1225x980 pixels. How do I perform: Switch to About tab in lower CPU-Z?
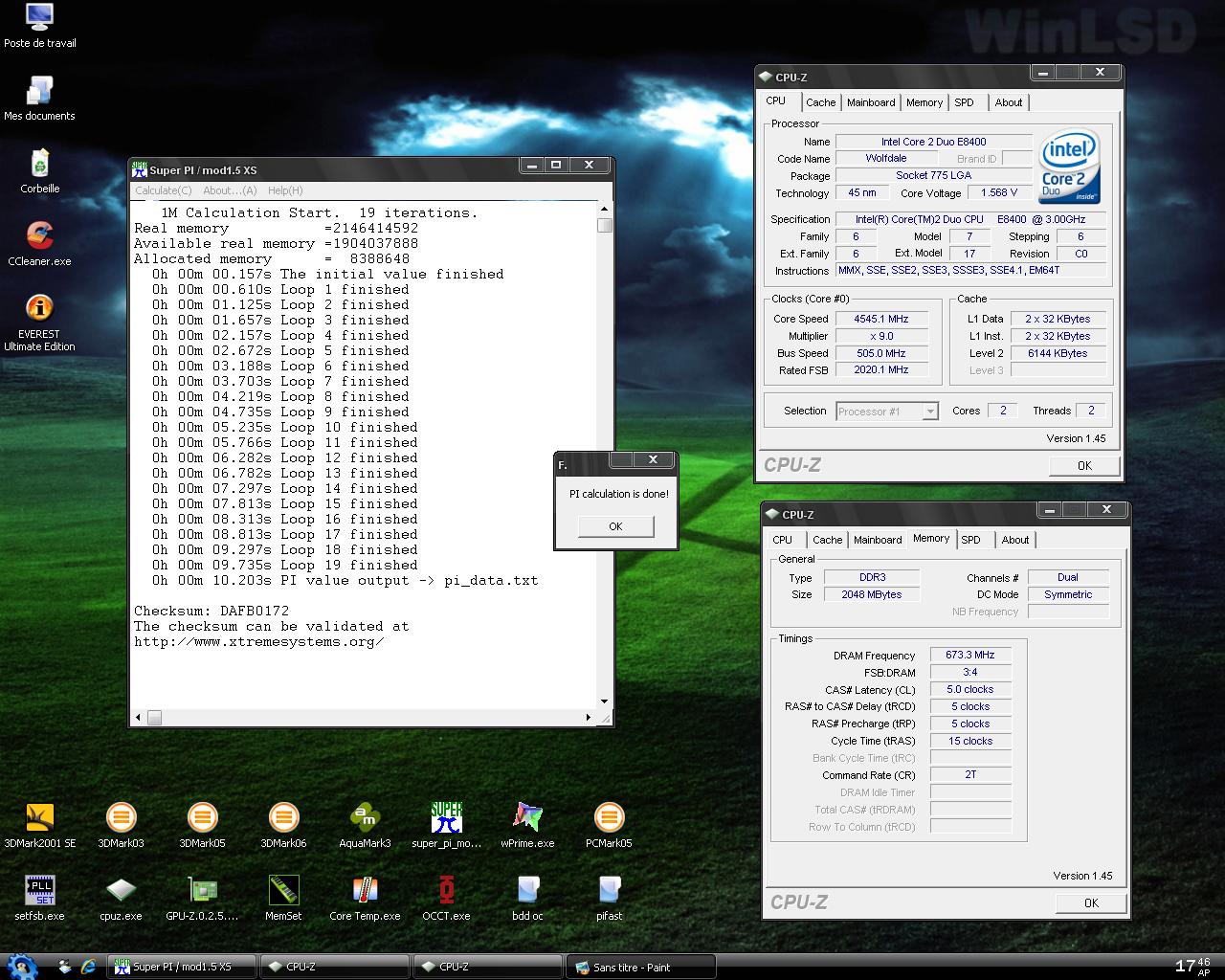1015,540
